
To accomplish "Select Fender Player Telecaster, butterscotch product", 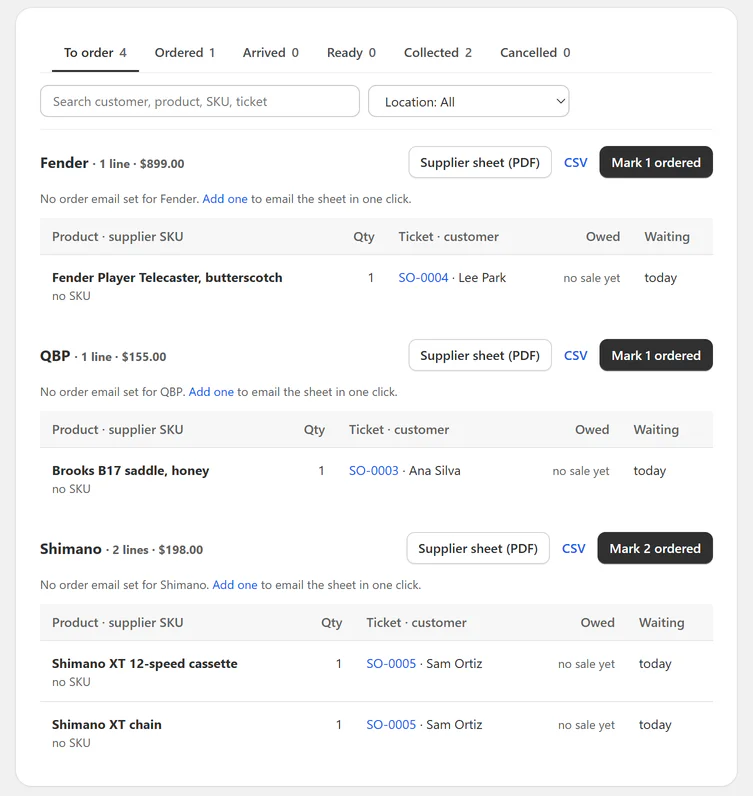I will pyautogui.click(x=167, y=278).
